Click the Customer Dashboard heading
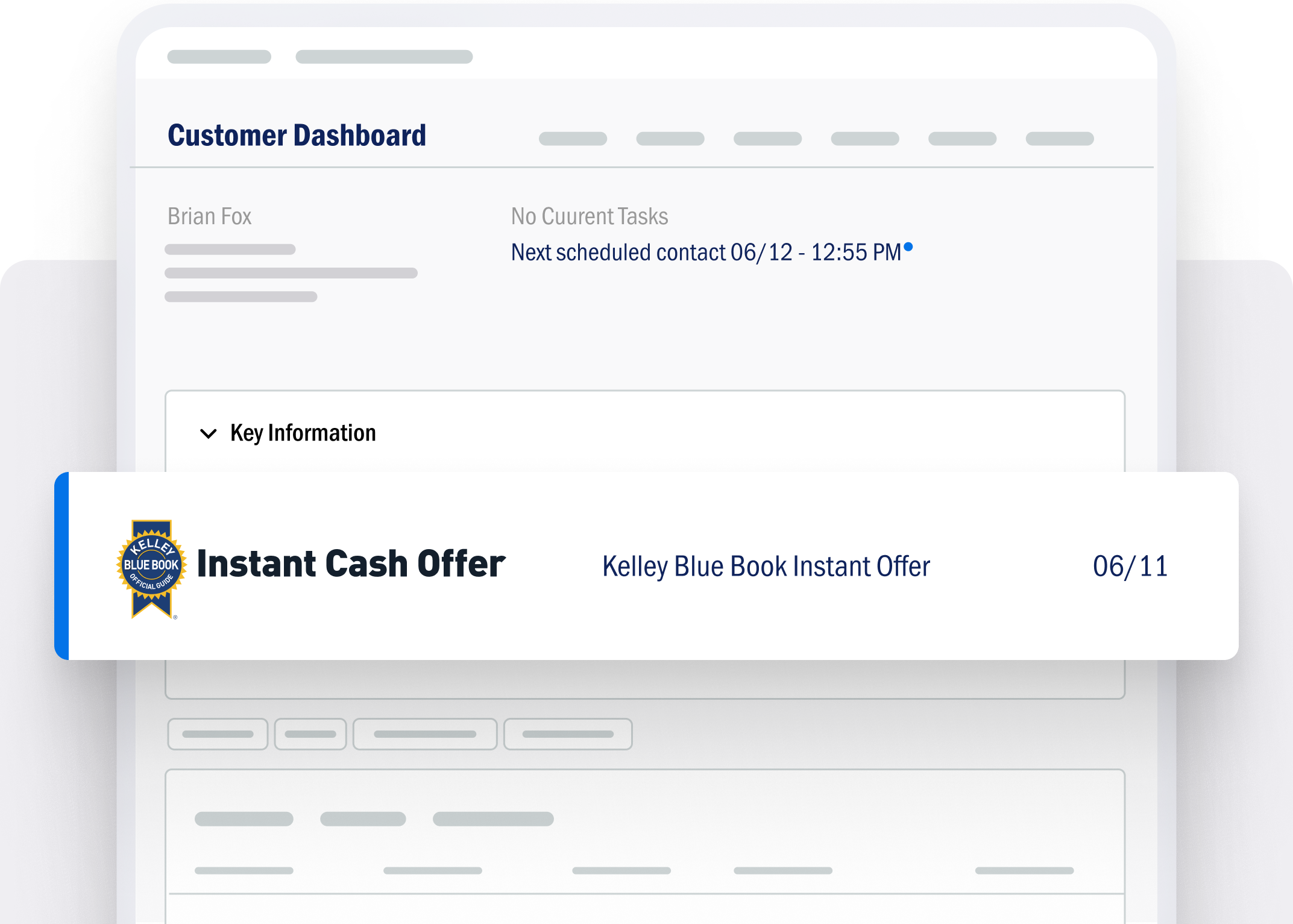The height and width of the screenshot is (924, 1293). (297, 135)
